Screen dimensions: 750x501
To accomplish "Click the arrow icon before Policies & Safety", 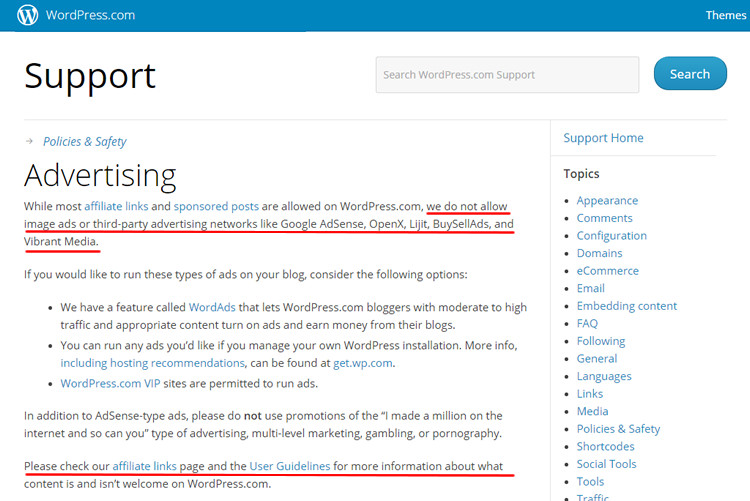I will (30, 141).
